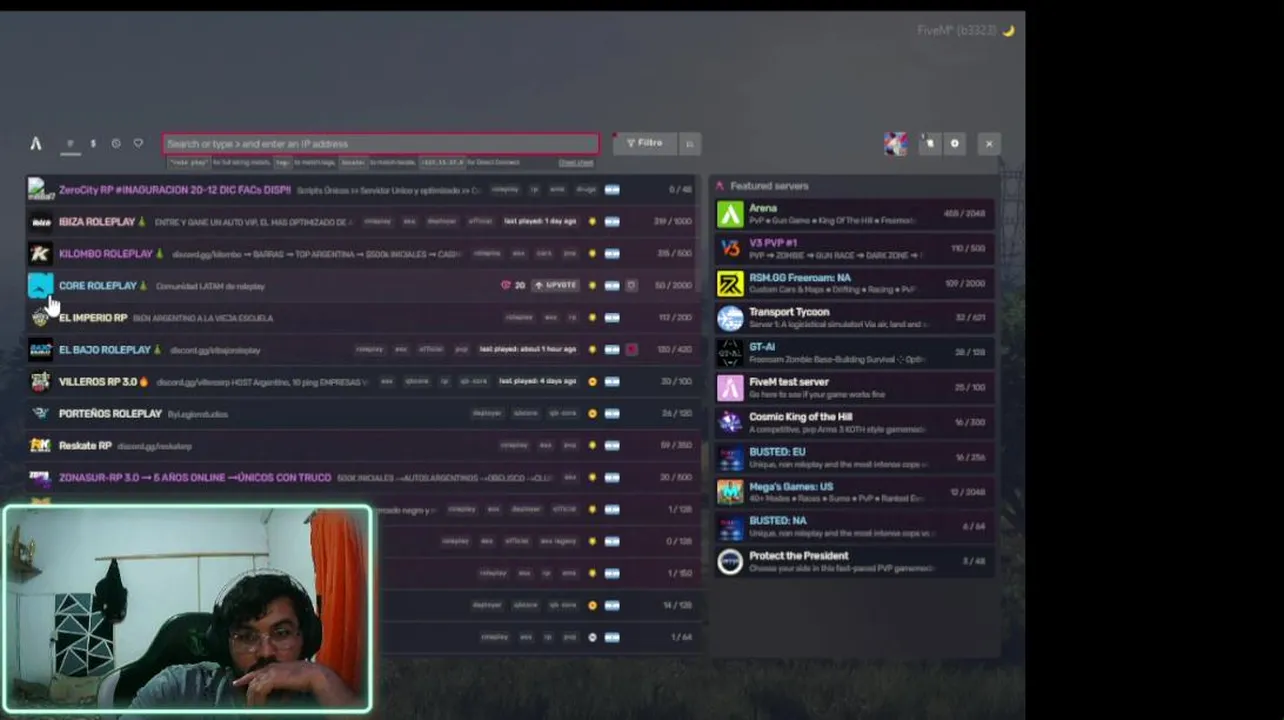1284x720 pixels.
Task: Open the Mega's Games: US featured server
Action: click(x=854, y=492)
